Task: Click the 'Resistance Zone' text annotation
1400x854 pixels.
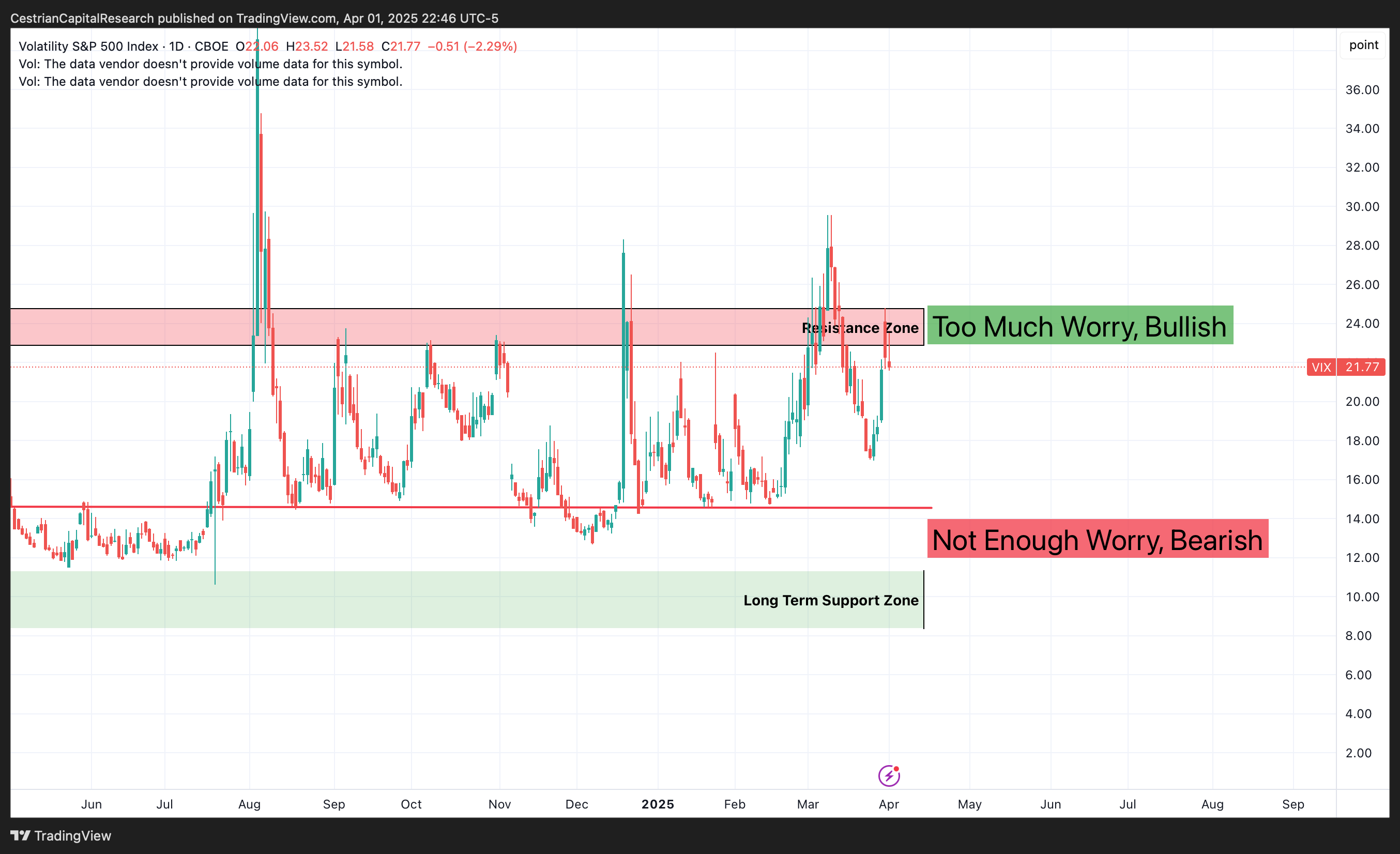Action: 860,328
